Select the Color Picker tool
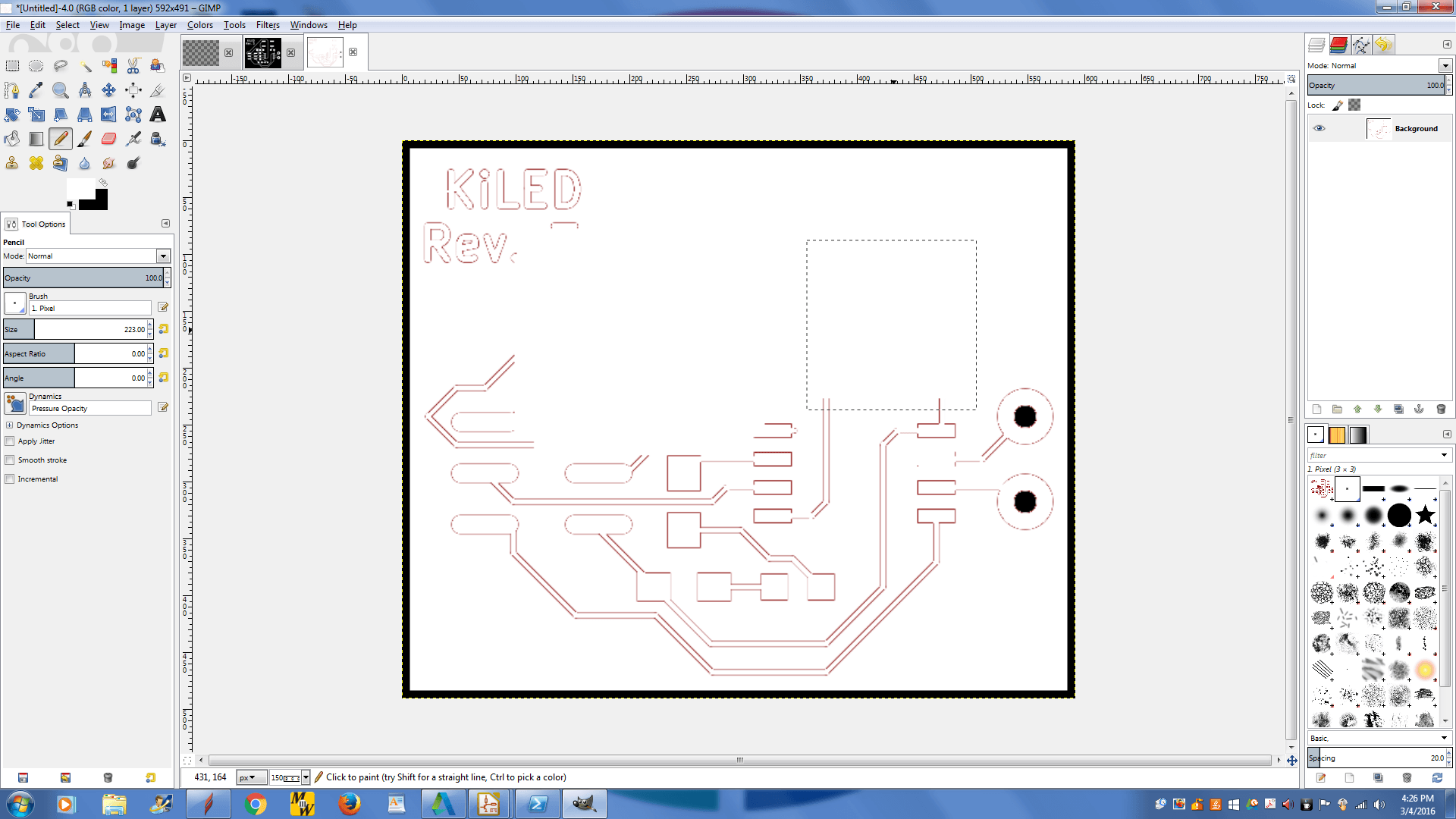Image resolution: width=1456 pixels, height=819 pixels. (x=36, y=90)
